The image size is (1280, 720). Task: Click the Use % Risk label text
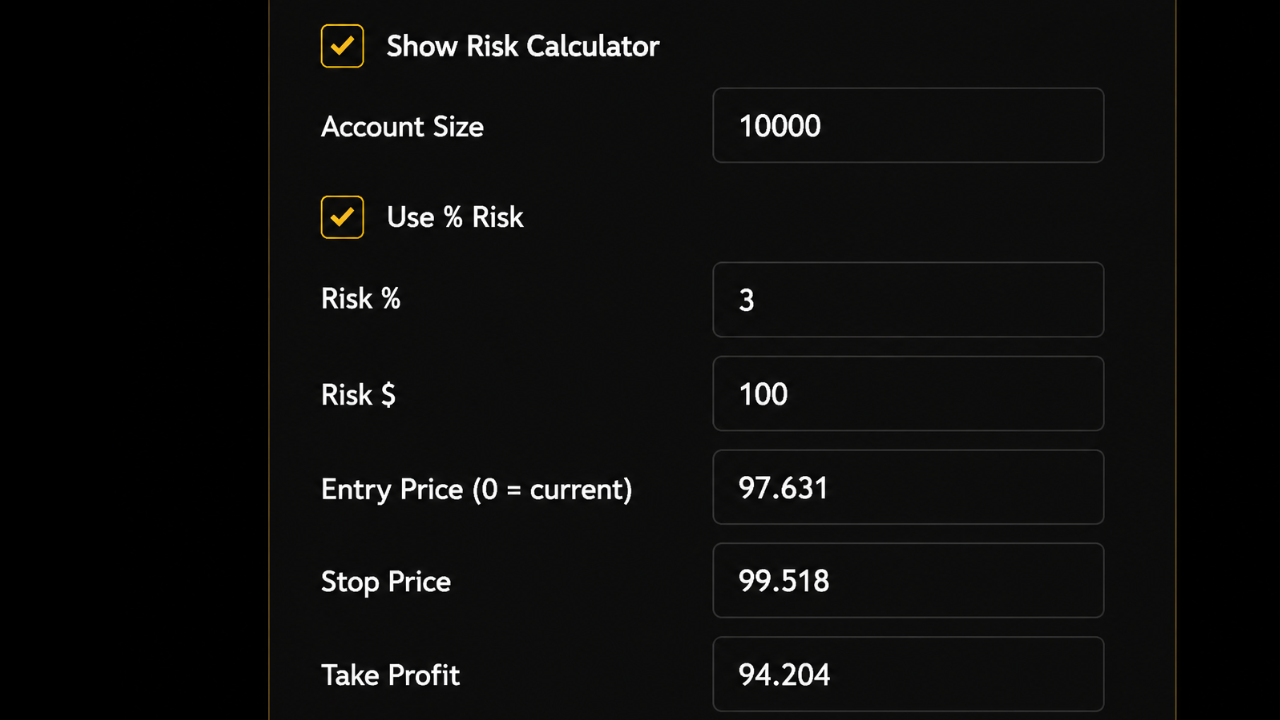(455, 217)
